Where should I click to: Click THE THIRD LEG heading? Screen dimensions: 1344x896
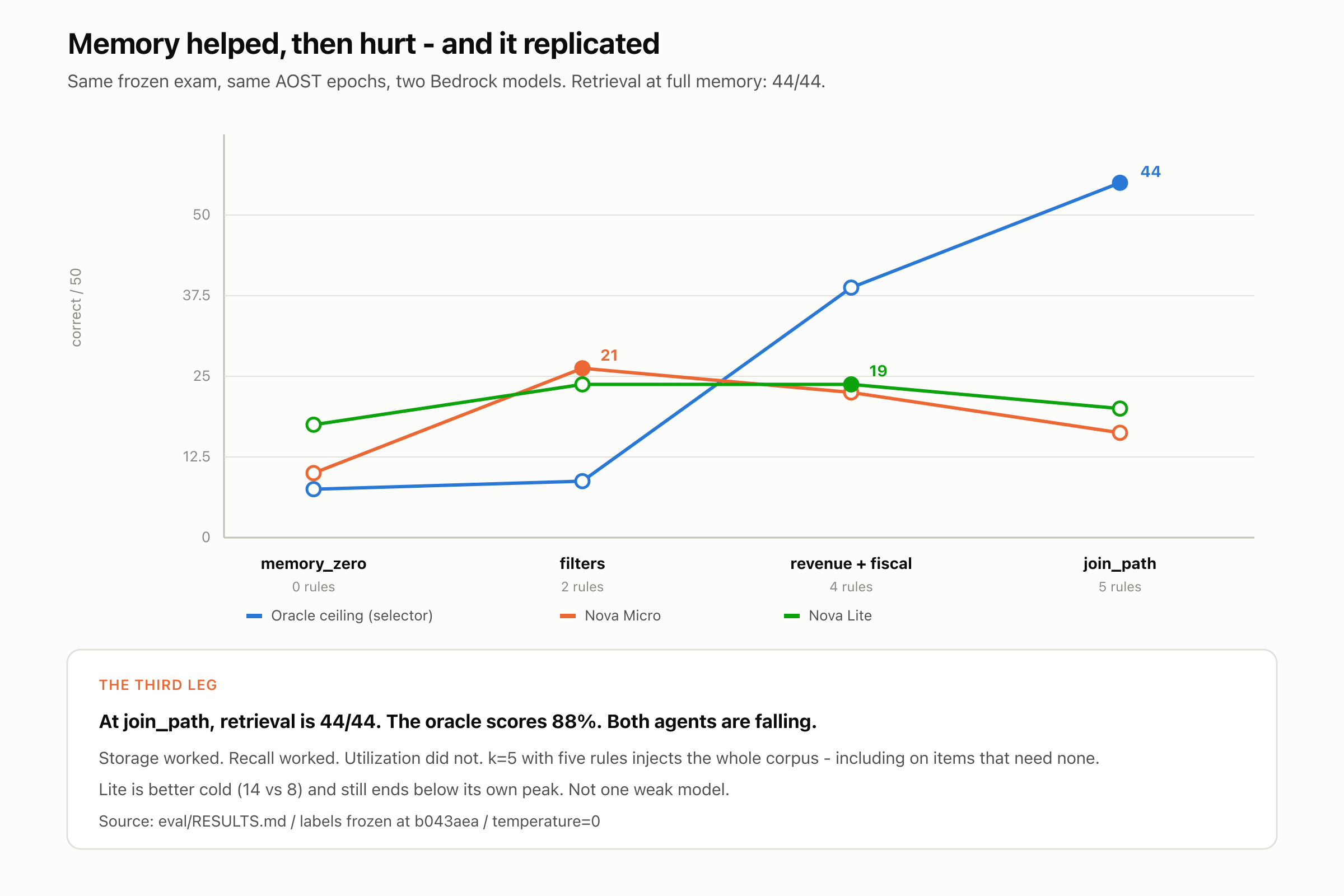click(x=158, y=685)
